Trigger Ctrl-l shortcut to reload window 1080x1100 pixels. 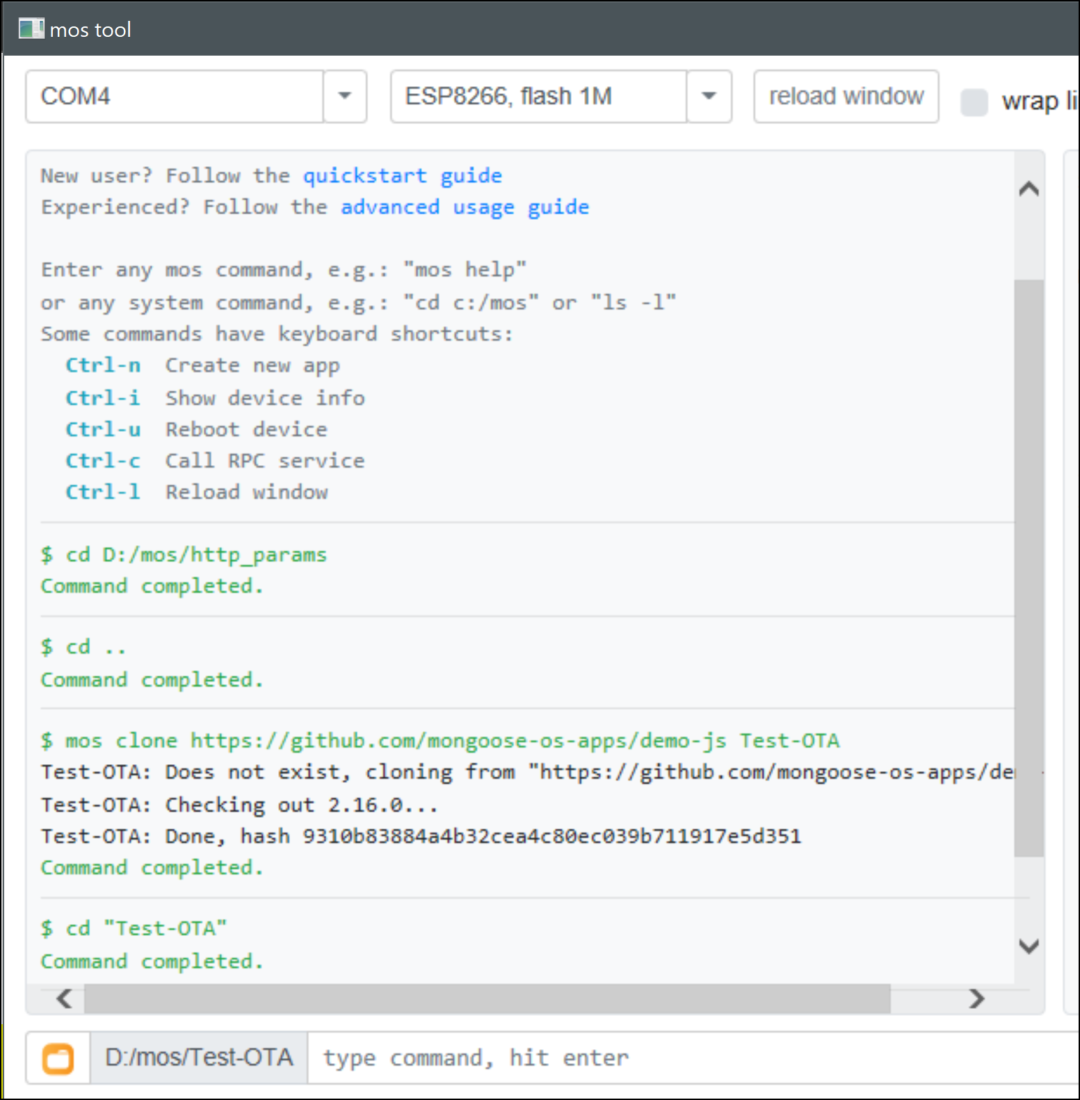click(102, 491)
